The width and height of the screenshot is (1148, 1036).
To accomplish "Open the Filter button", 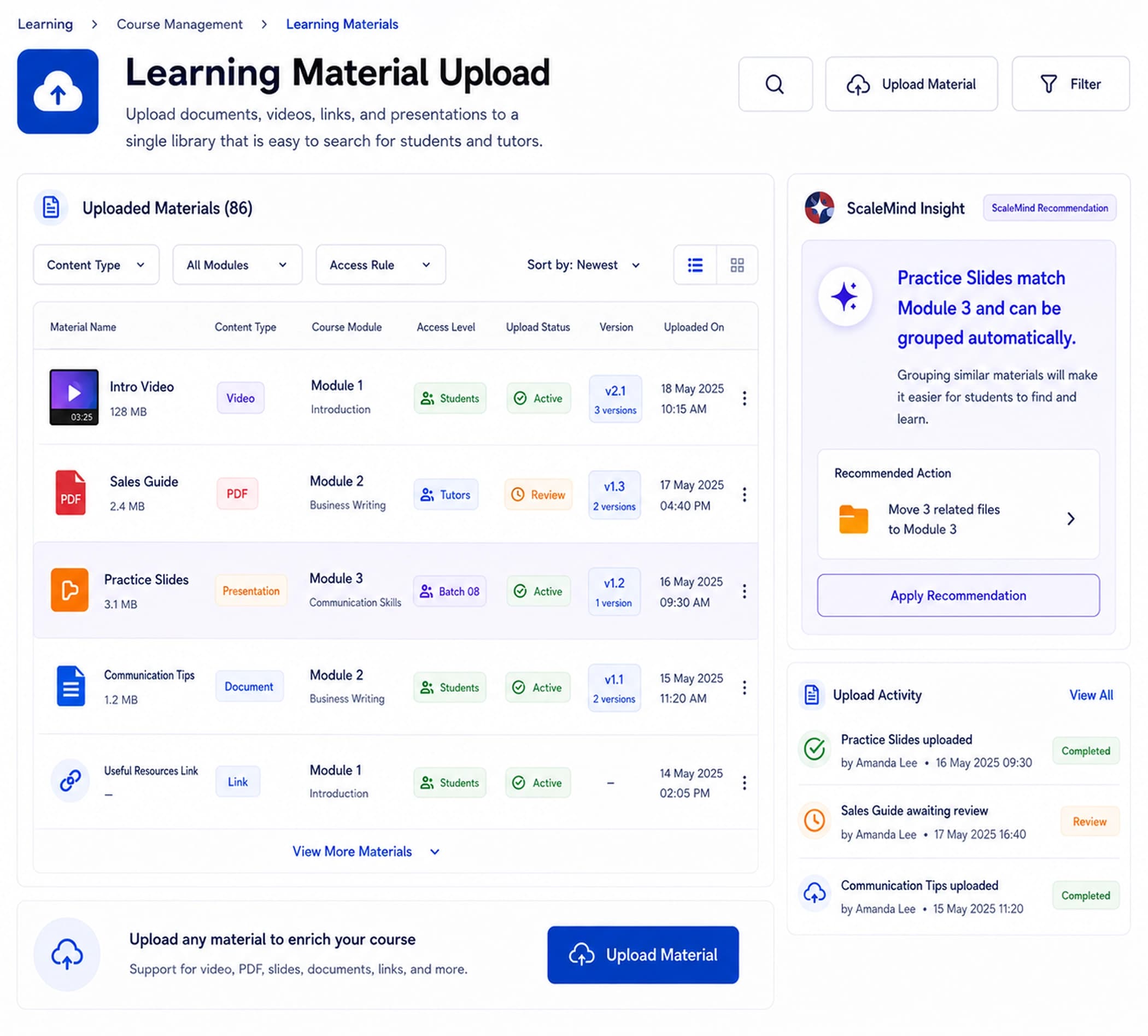I will coord(1070,84).
